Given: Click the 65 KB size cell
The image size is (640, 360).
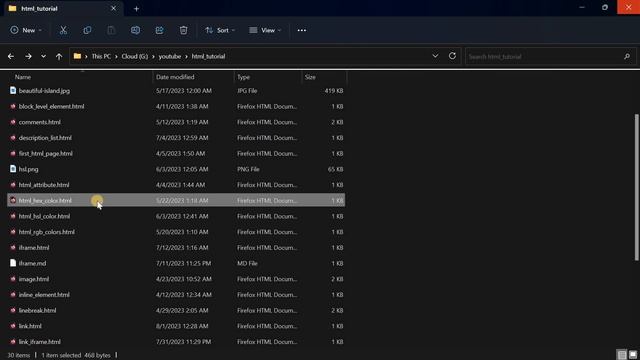Looking at the screenshot, I should coord(336,169).
